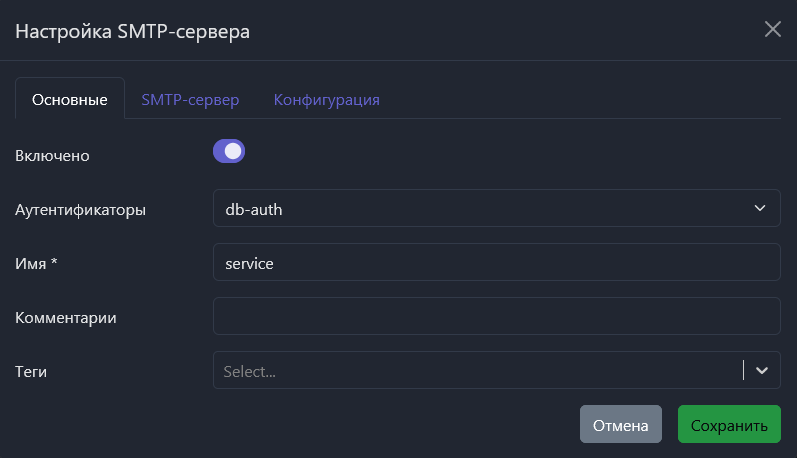
Task: Click the Имя field label
Action: tap(37, 264)
